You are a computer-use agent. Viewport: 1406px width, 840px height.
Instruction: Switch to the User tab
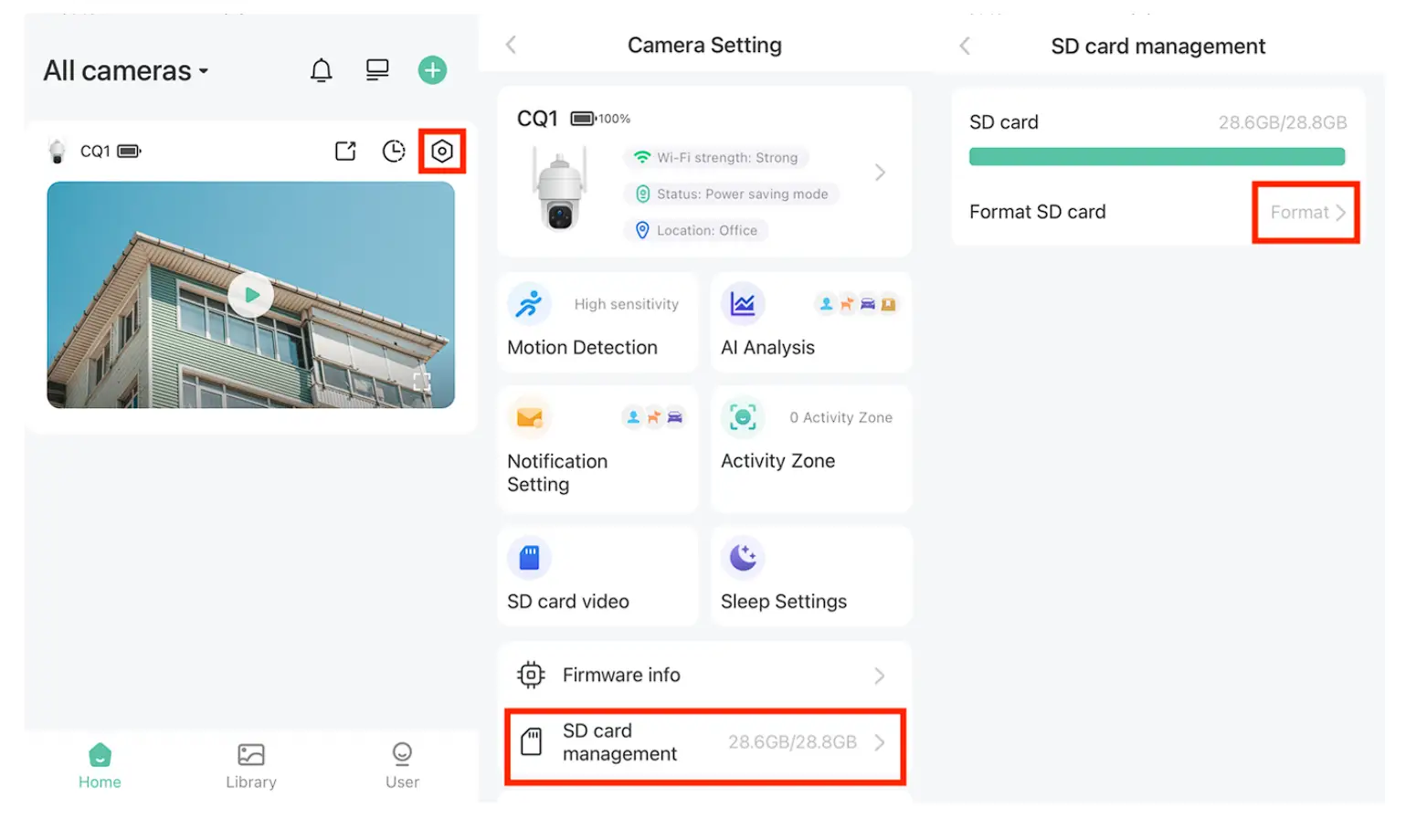click(402, 766)
